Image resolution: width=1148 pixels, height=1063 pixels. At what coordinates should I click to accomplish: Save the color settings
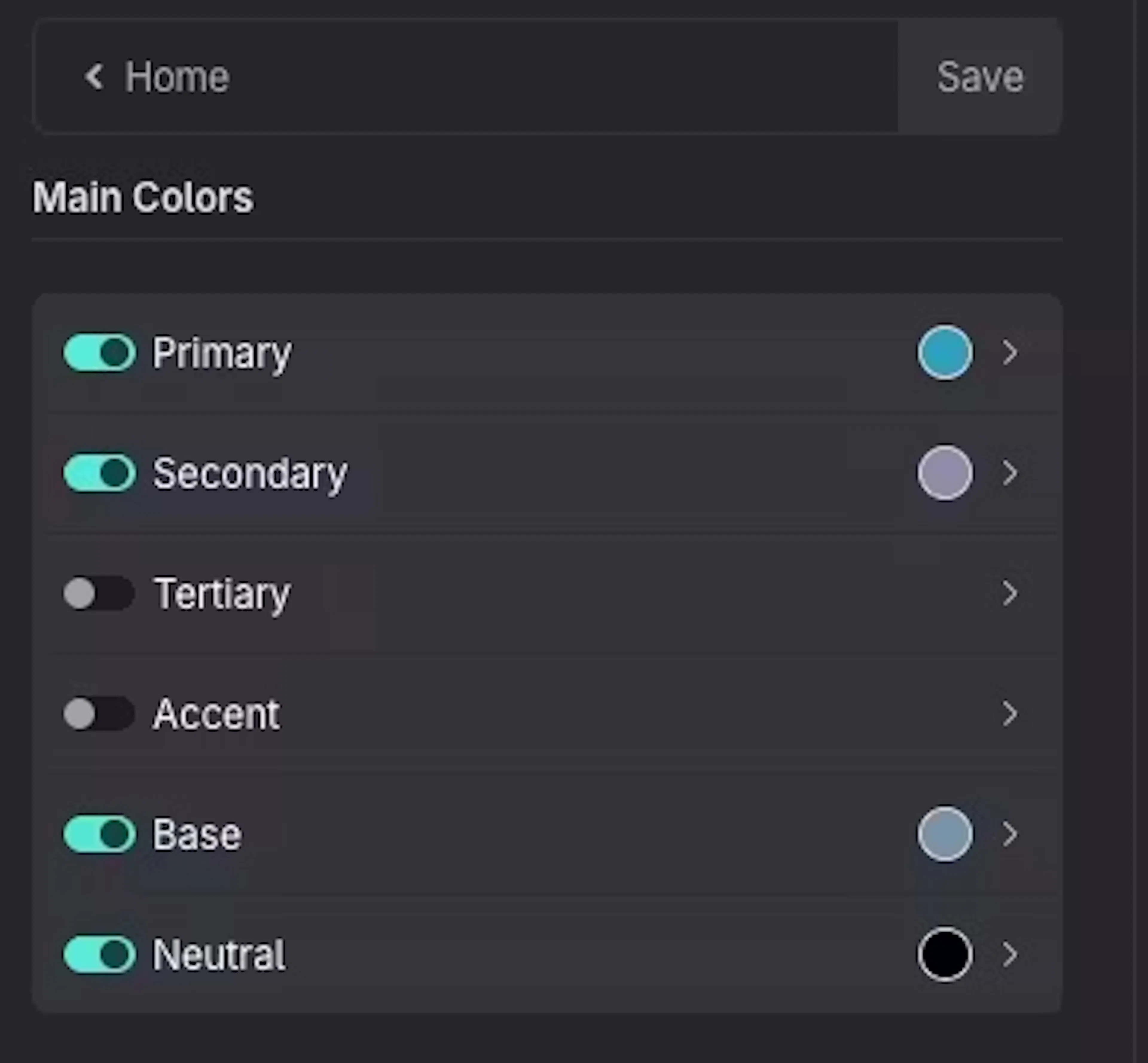pos(979,77)
